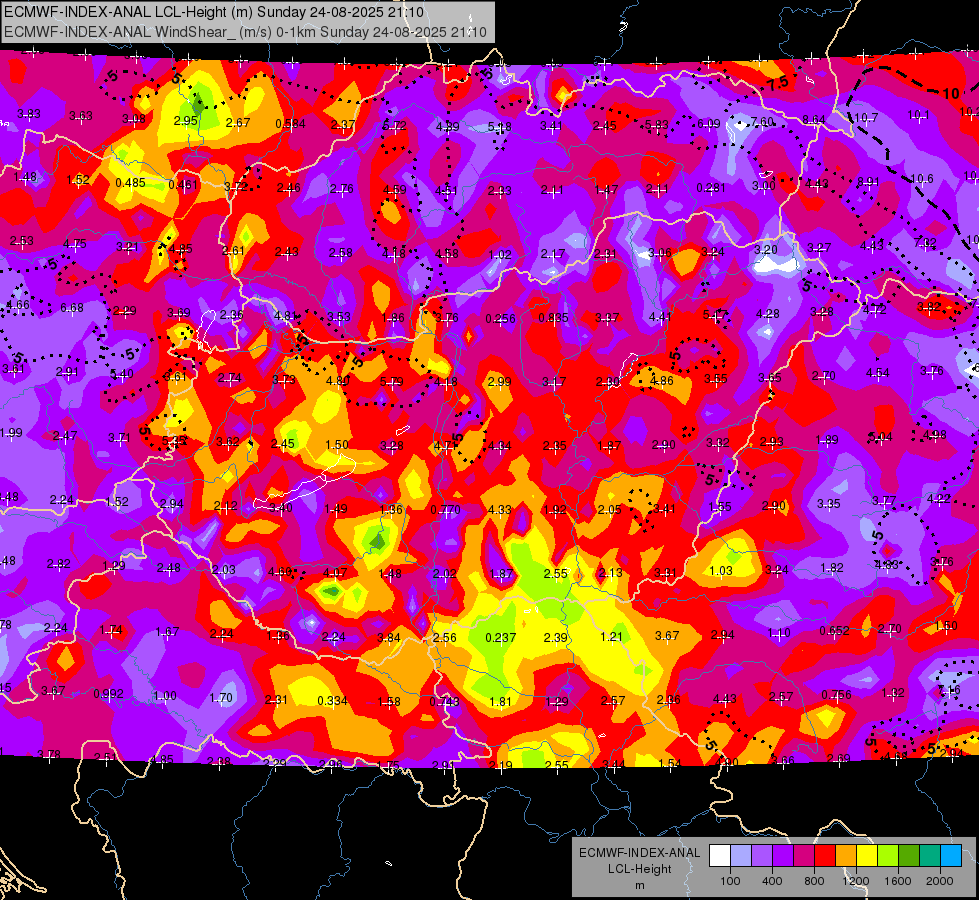Click the wind shear value 8.64

pos(814,119)
